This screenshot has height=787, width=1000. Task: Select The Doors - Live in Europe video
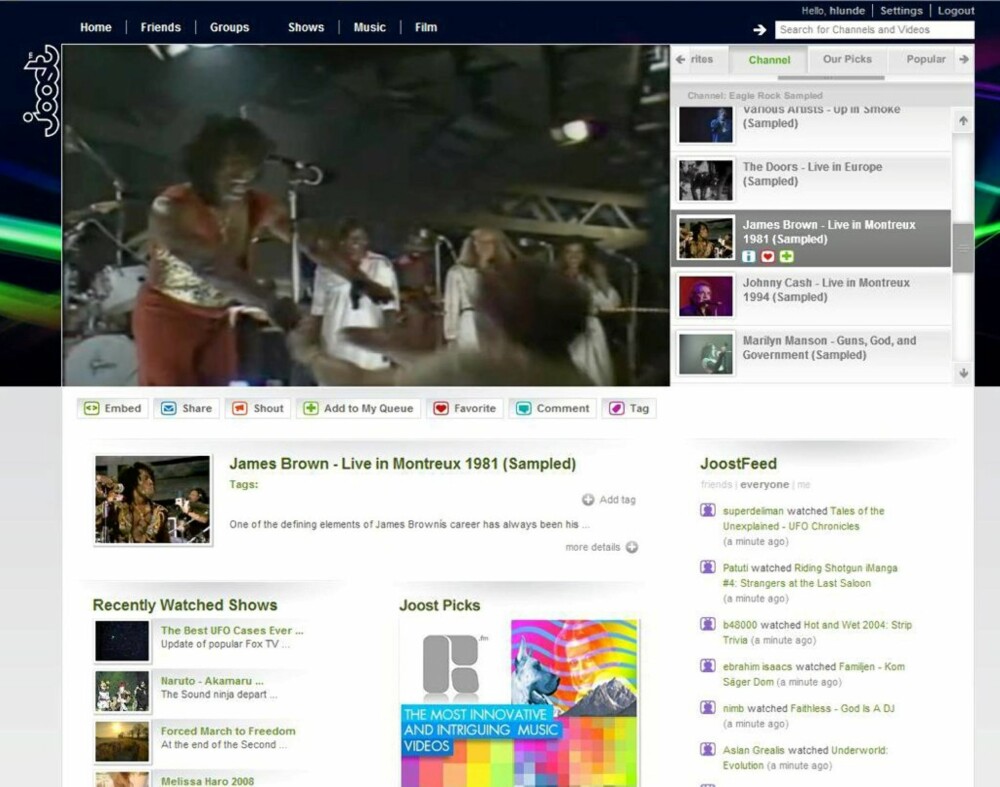[811, 180]
